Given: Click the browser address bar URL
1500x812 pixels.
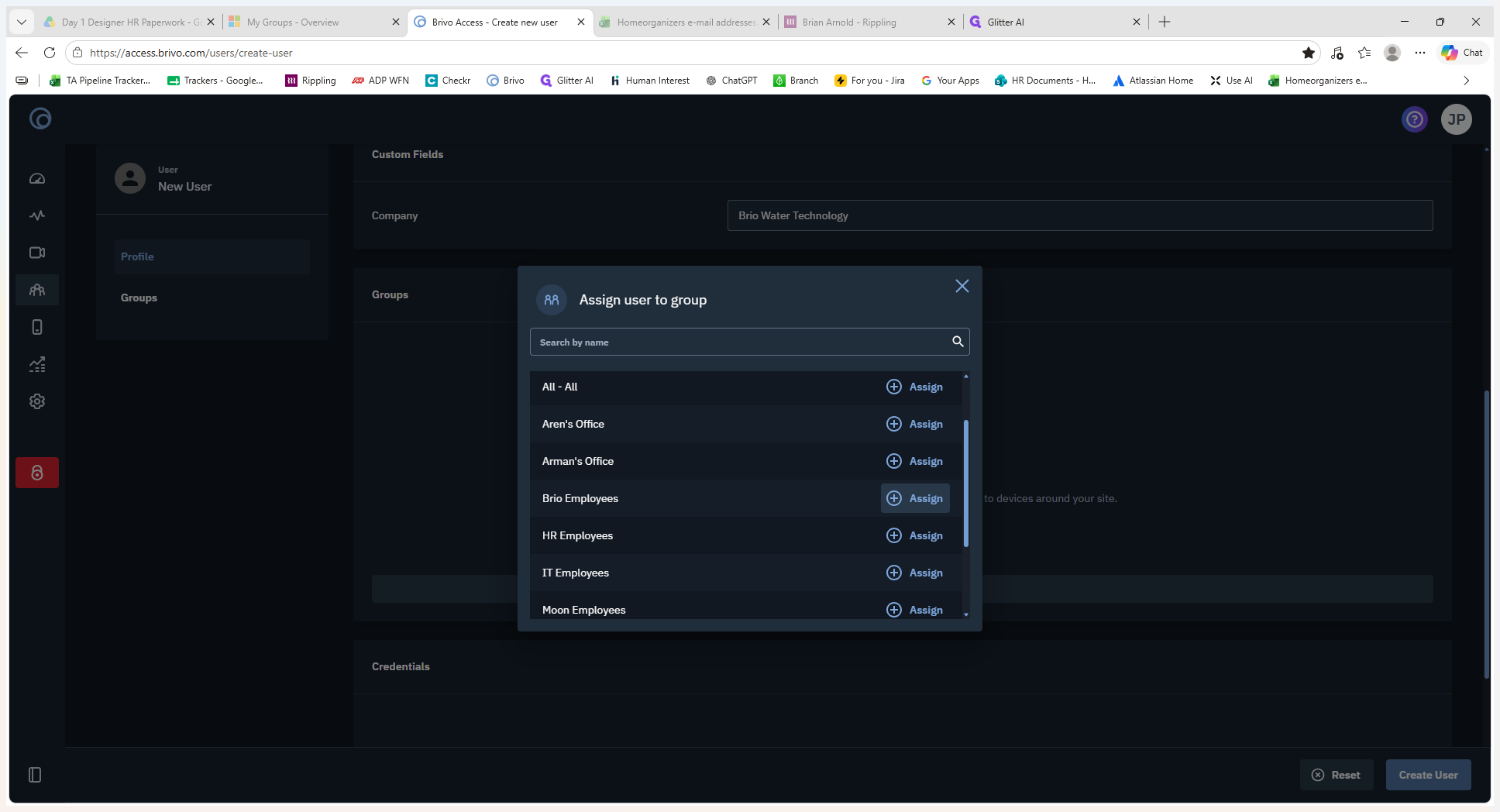Looking at the screenshot, I should [x=191, y=53].
